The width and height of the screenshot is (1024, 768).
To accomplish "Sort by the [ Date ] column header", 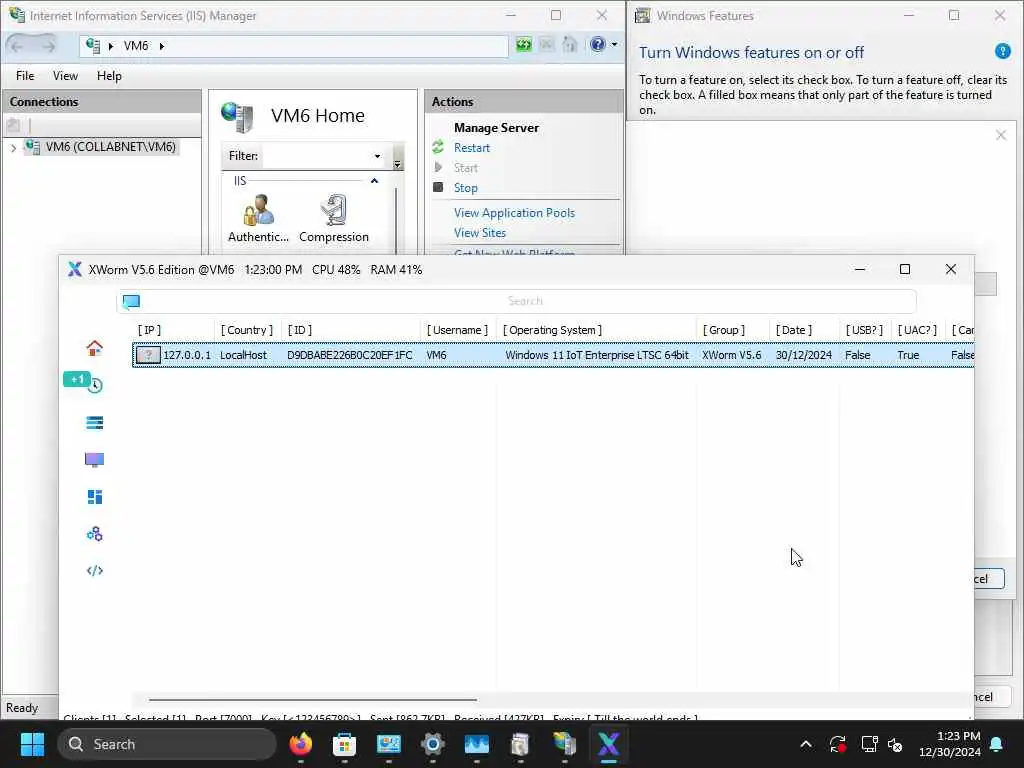I will 793,330.
